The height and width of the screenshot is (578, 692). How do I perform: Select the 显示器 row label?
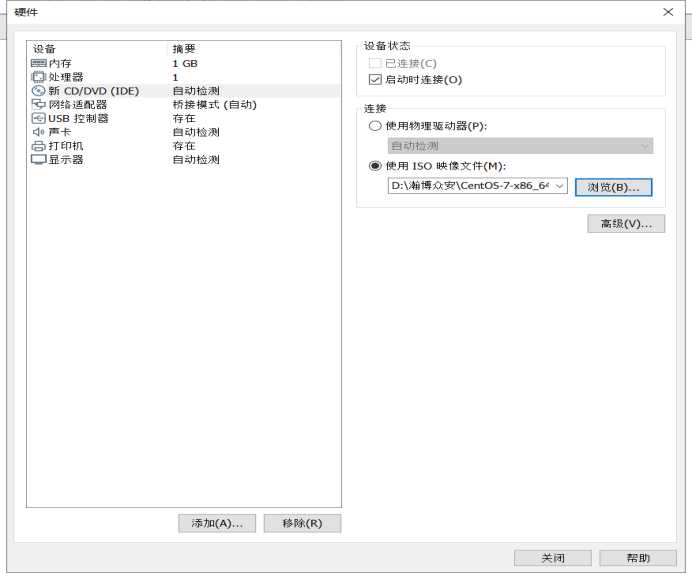click(x=66, y=160)
